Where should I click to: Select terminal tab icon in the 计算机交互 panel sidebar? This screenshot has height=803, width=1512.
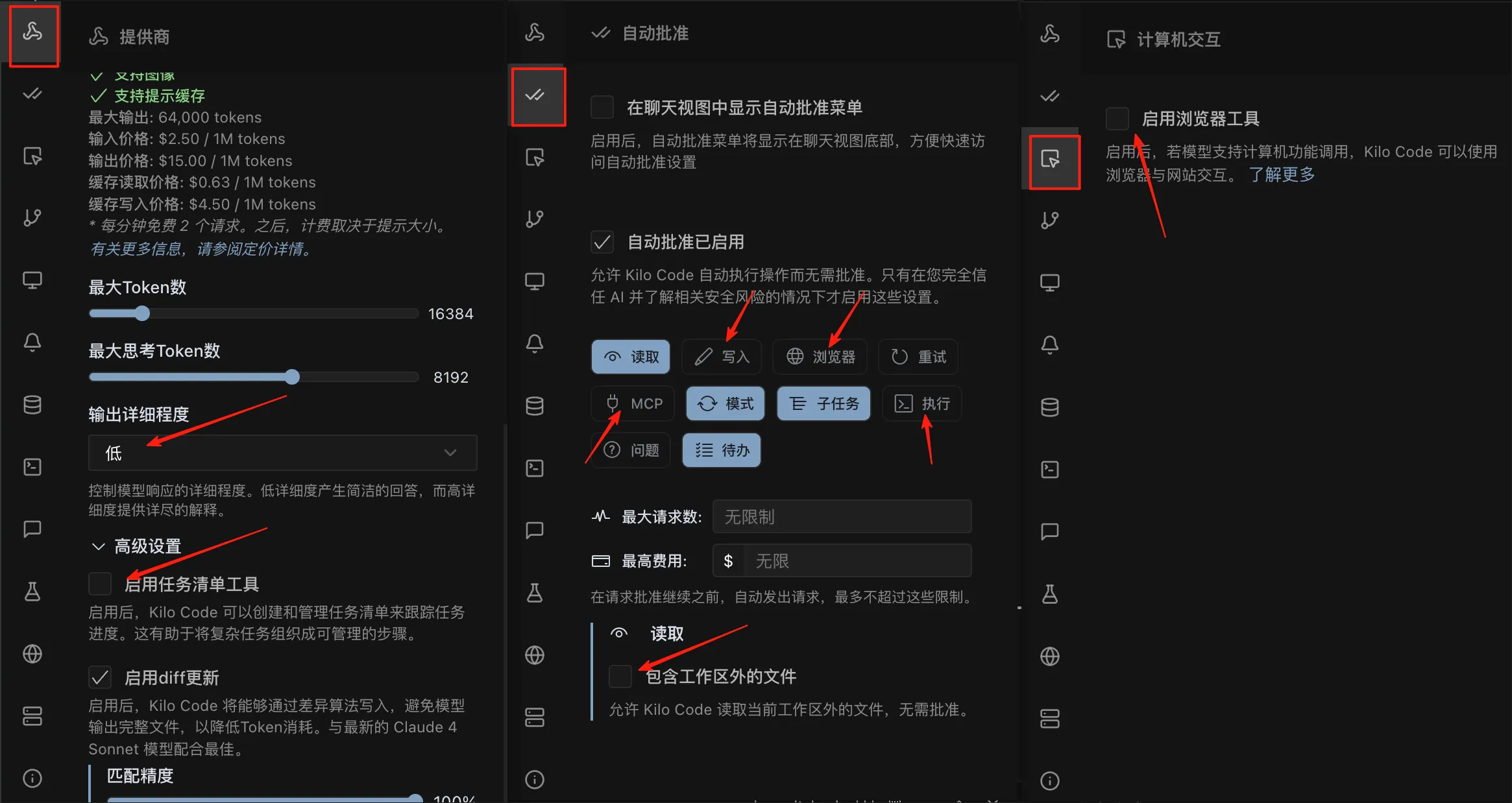point(1050,470)
